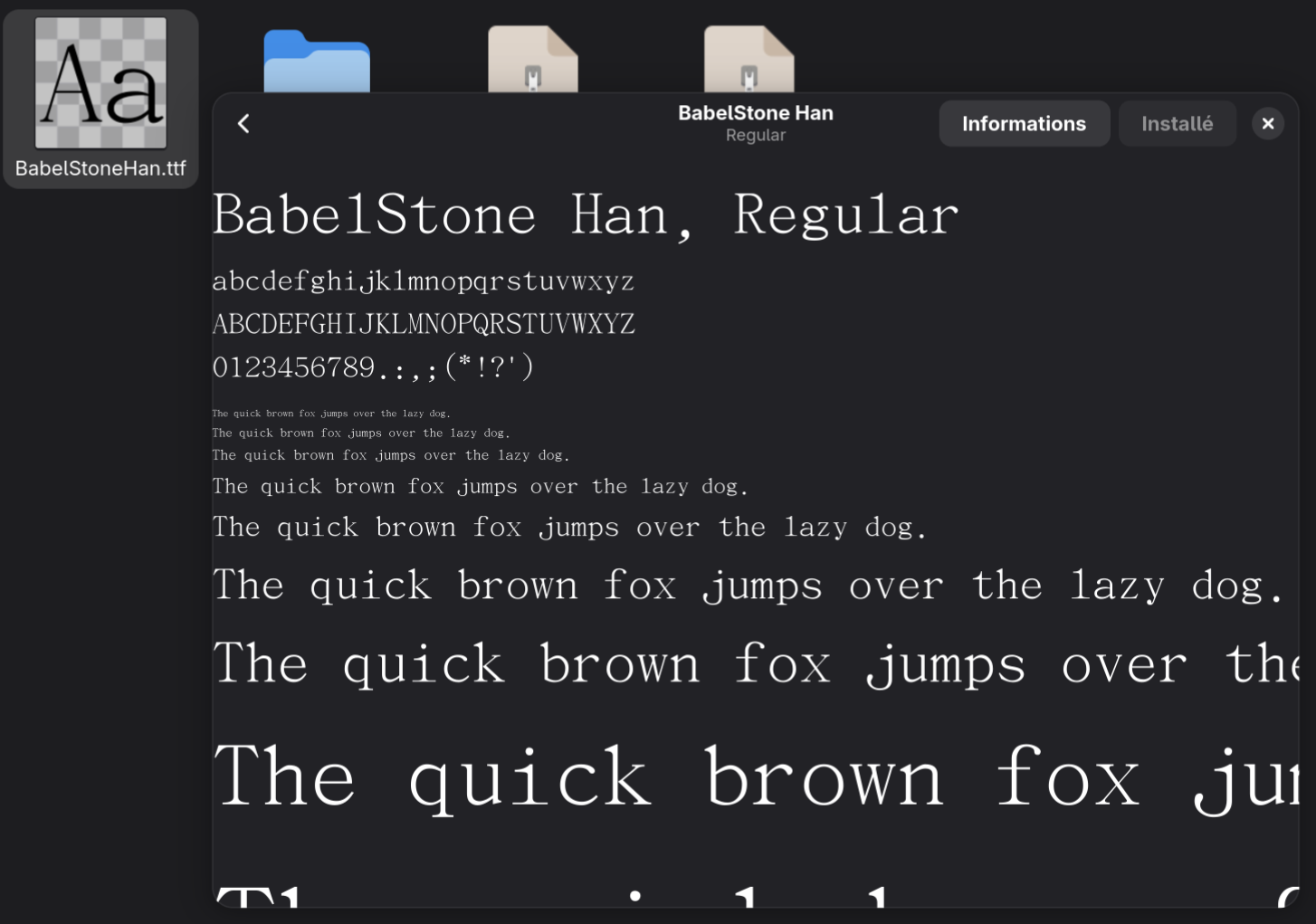The width and height of the screenshot is (1316, 924).
Task: Click the back chevron in the preview header
Action: 243,123
